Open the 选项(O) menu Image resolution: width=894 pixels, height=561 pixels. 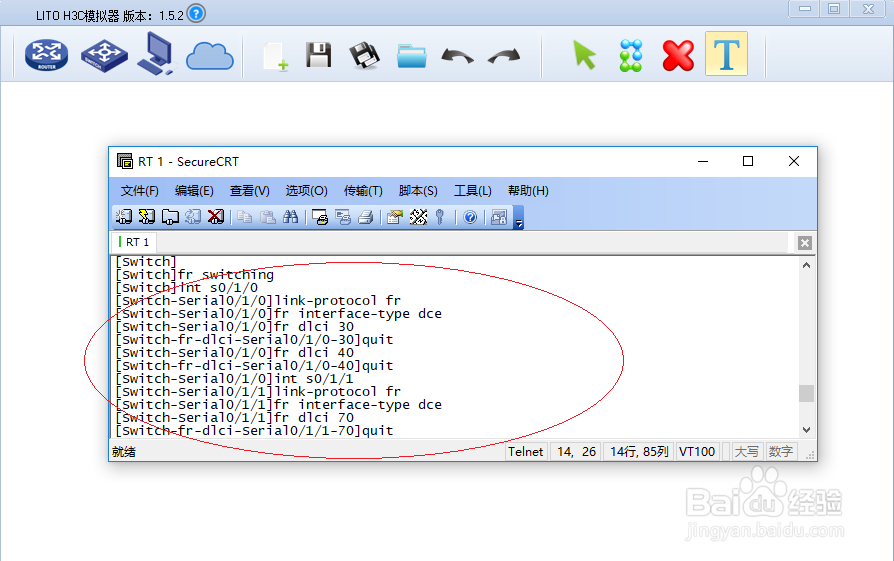tap(307, 190)
